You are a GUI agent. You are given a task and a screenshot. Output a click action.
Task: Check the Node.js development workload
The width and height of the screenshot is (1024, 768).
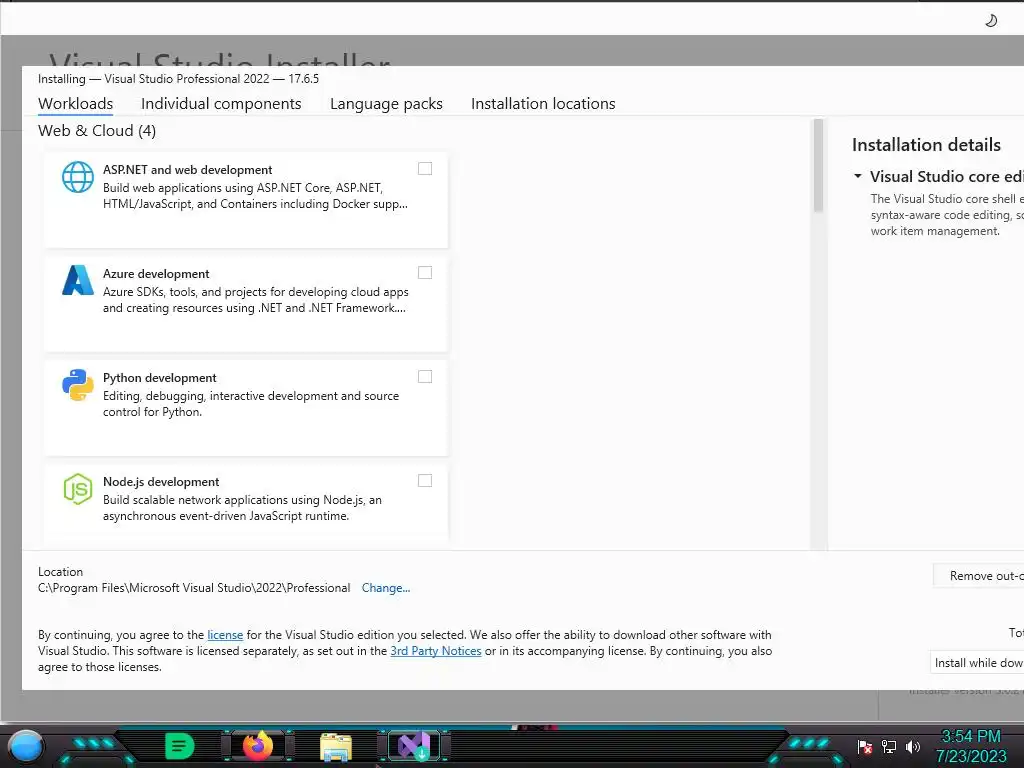click(x=425, y=481)
